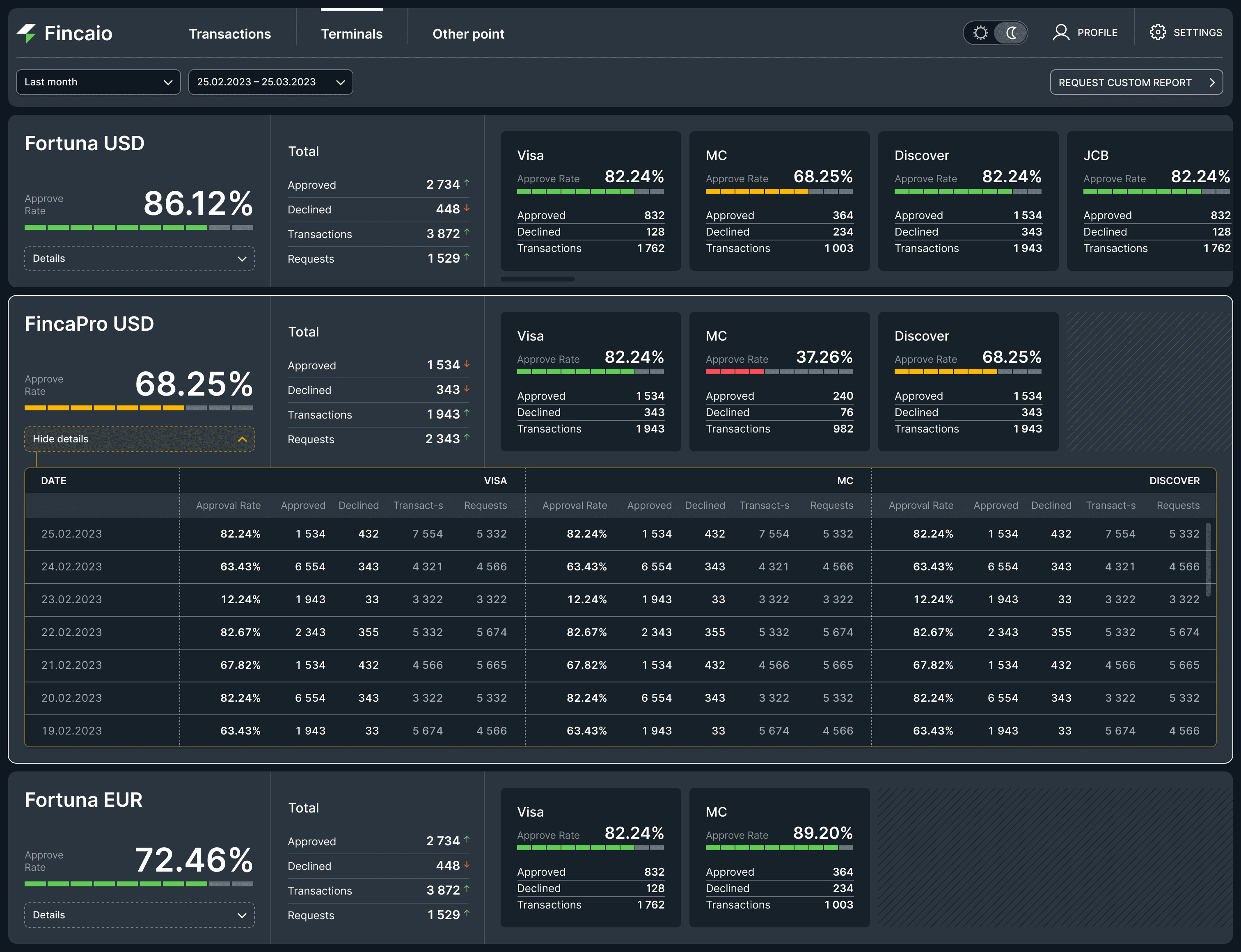Switch to light mode sun icon
The width and height of the screenshot is (1241, 952).
pos(980,33)
